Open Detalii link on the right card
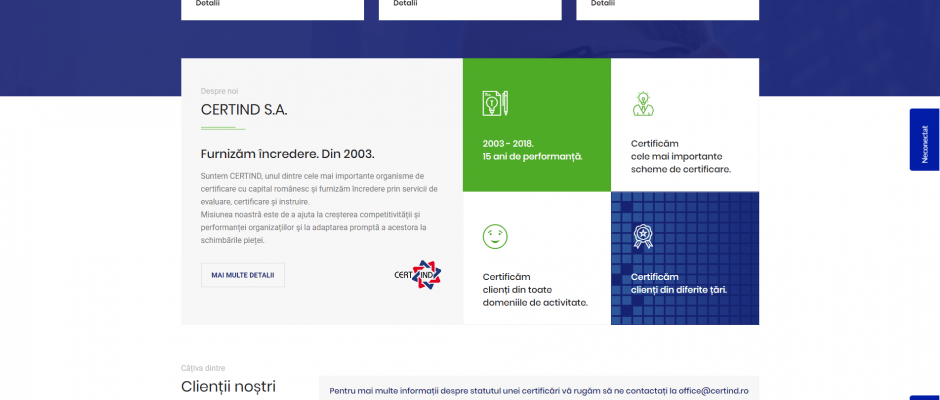Viewport: 940px width, 400px height. [603, 4]
